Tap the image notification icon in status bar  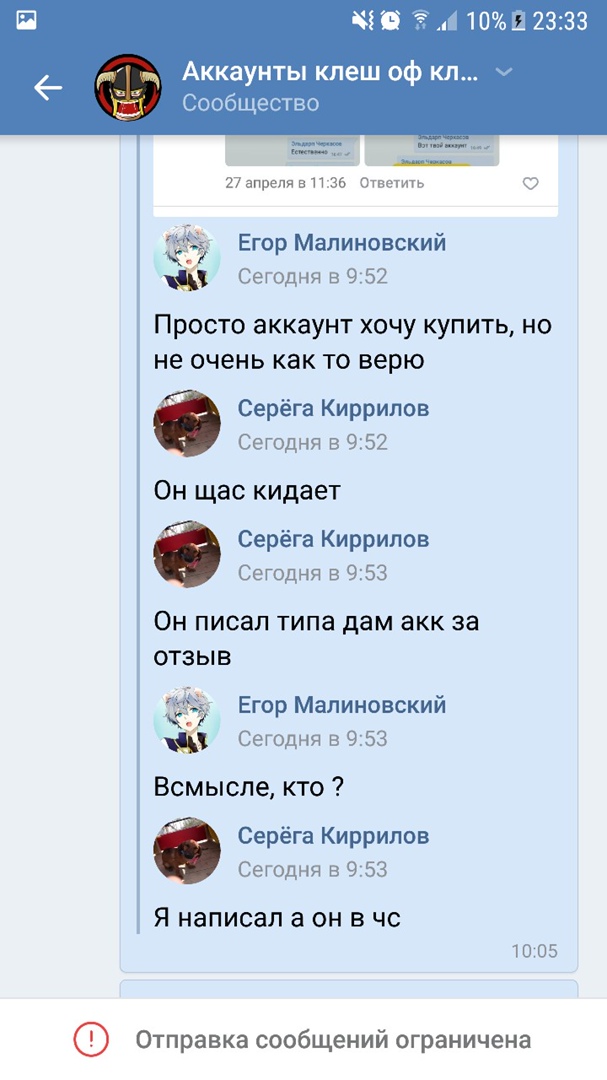[x=26, y=21]
